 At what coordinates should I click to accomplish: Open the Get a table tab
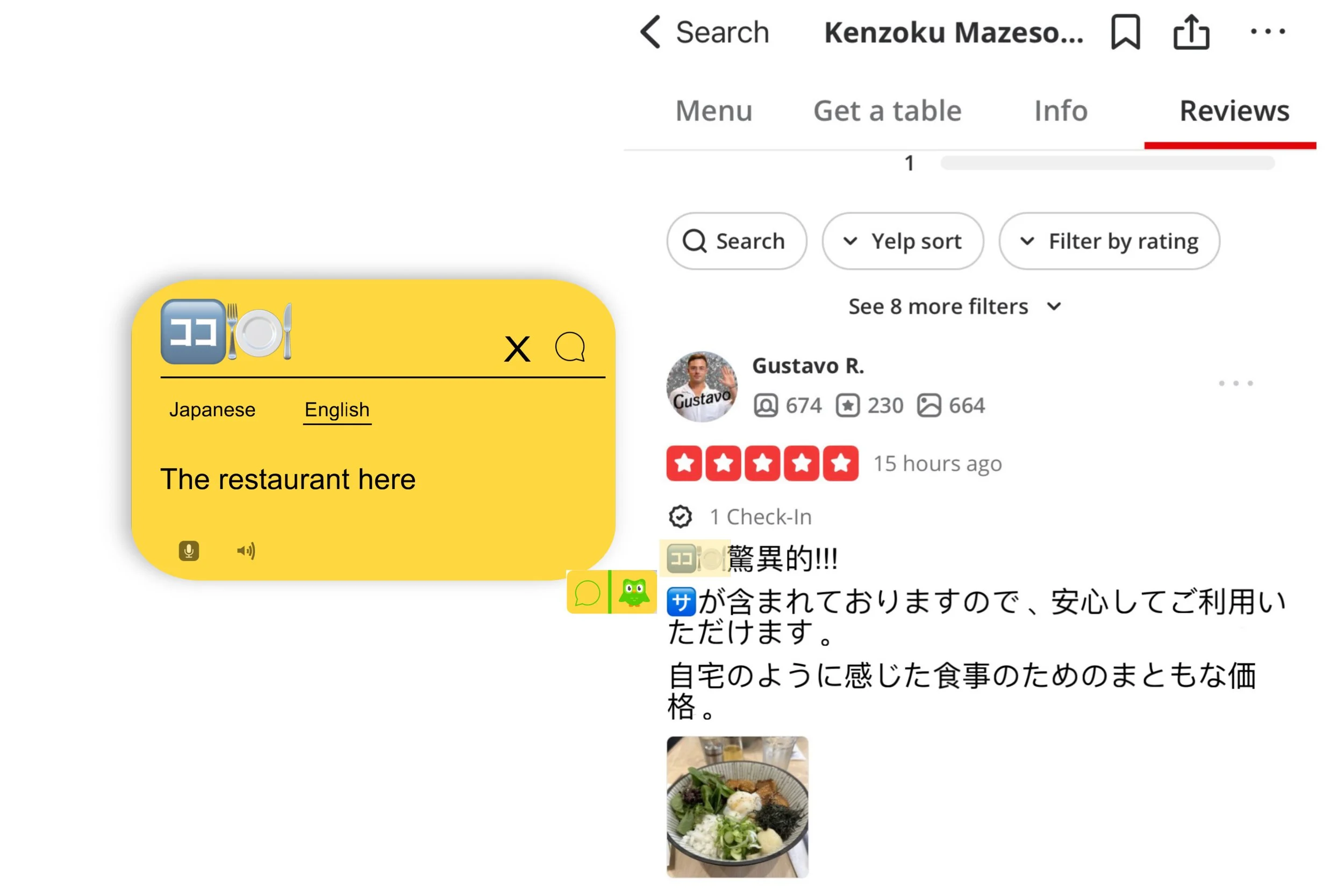(x=888, y=110)
